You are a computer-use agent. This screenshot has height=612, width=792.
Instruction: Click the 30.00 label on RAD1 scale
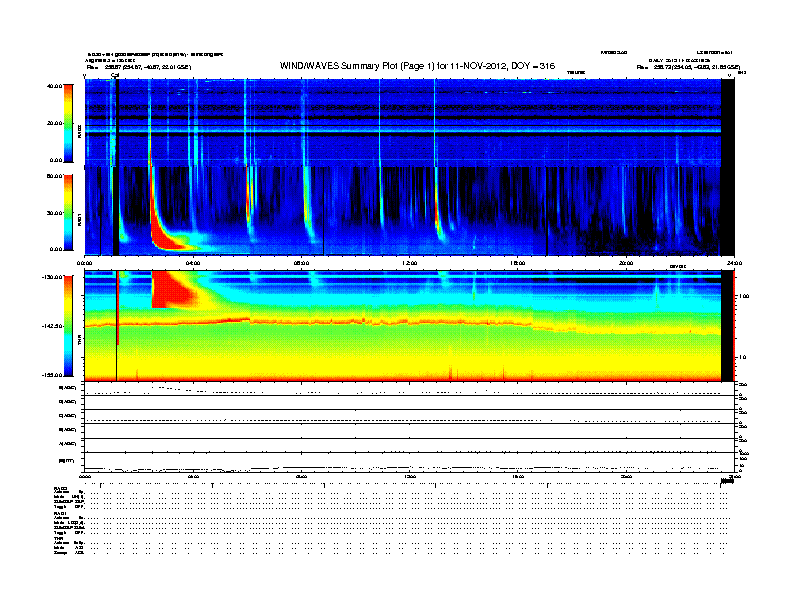click(x=55, y=213)
